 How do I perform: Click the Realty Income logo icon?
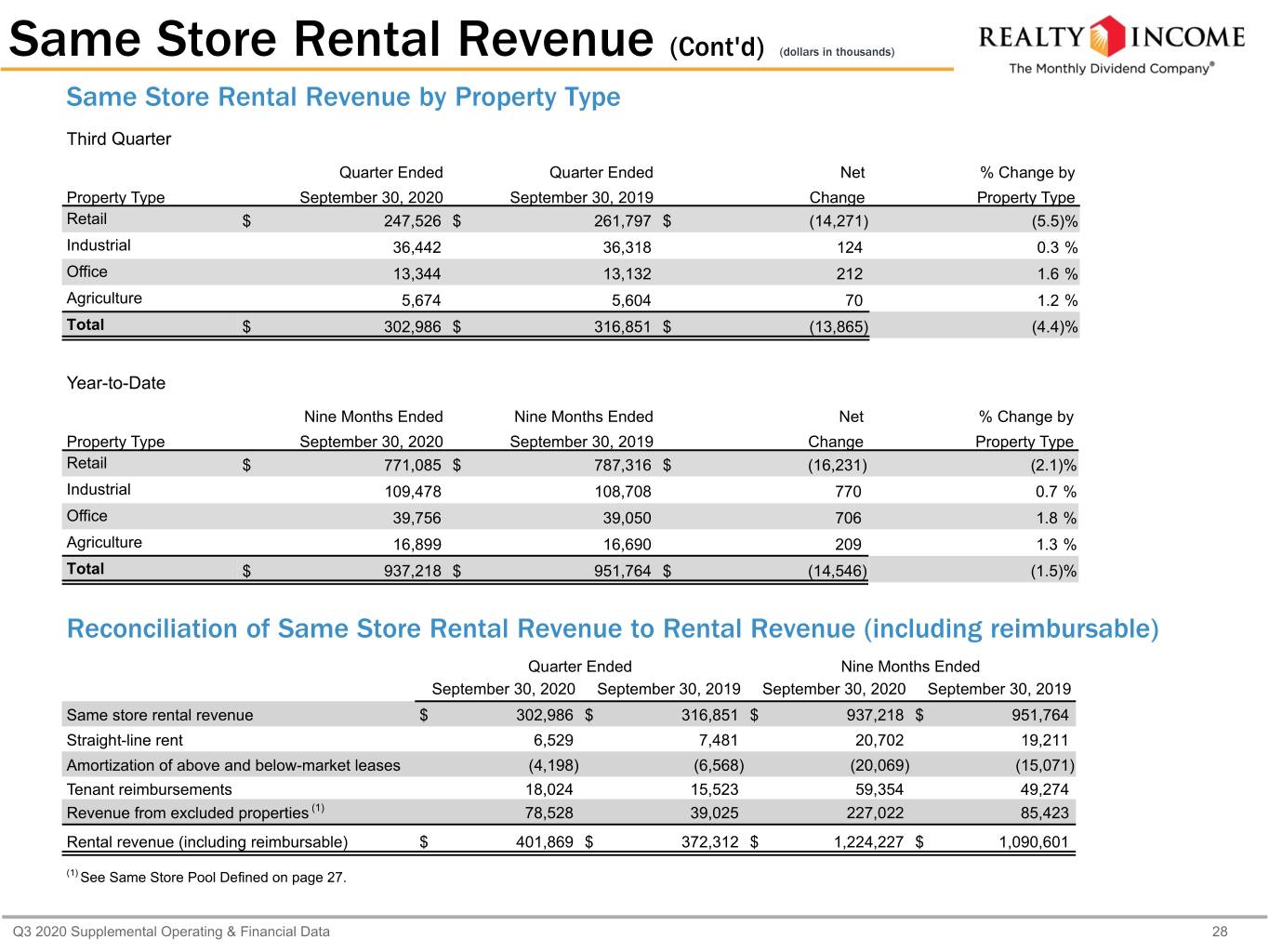pos(1107,36)
